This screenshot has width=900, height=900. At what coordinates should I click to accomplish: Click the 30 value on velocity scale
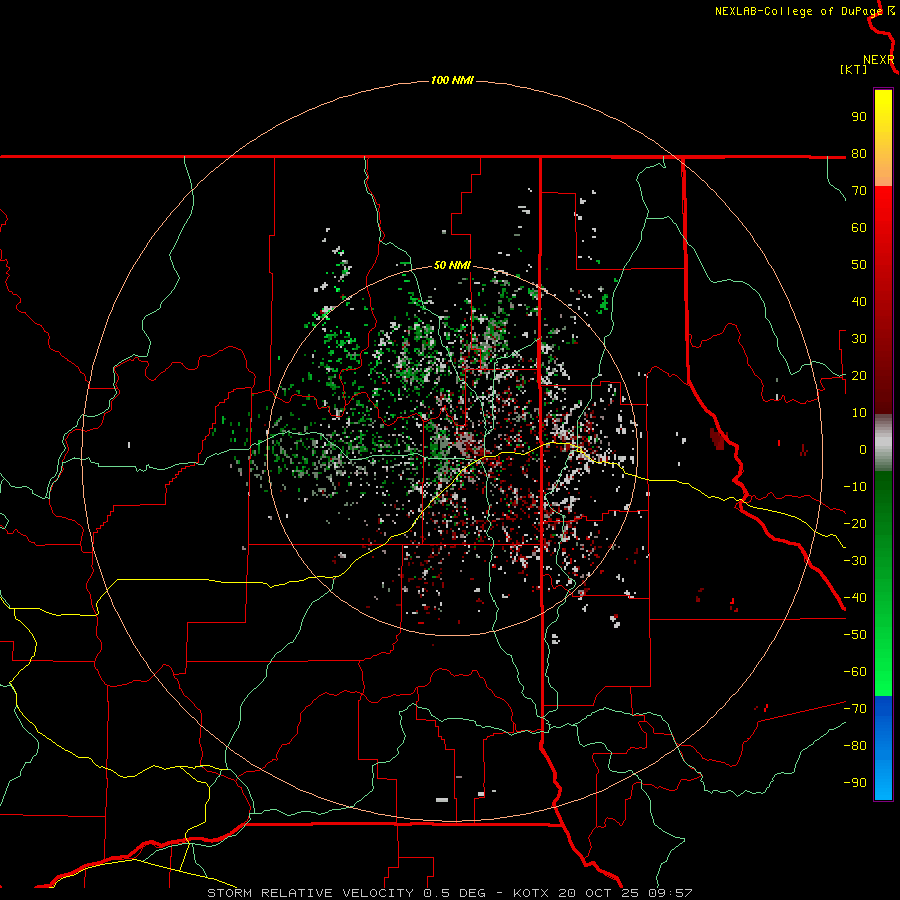pos(859,339)
